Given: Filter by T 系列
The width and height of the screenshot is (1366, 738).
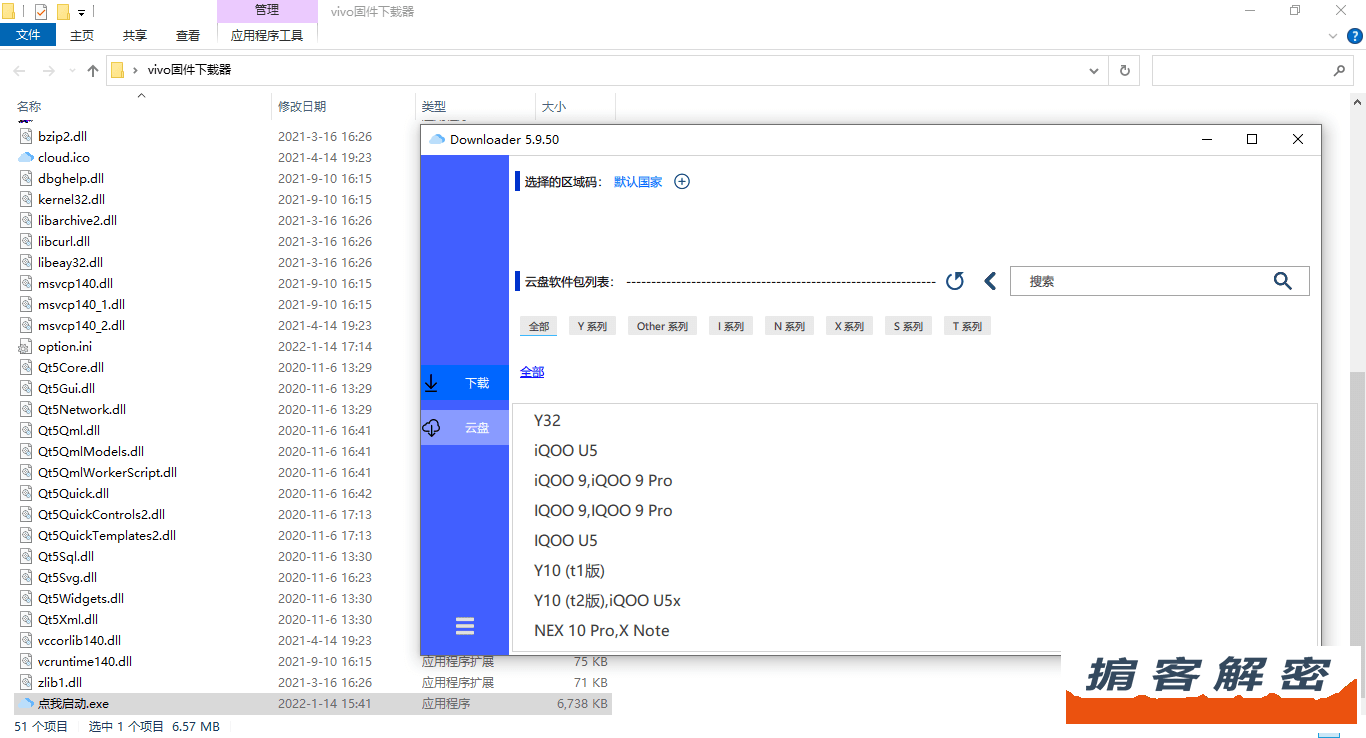Looking at the screenshot, I should click(967, 326).
